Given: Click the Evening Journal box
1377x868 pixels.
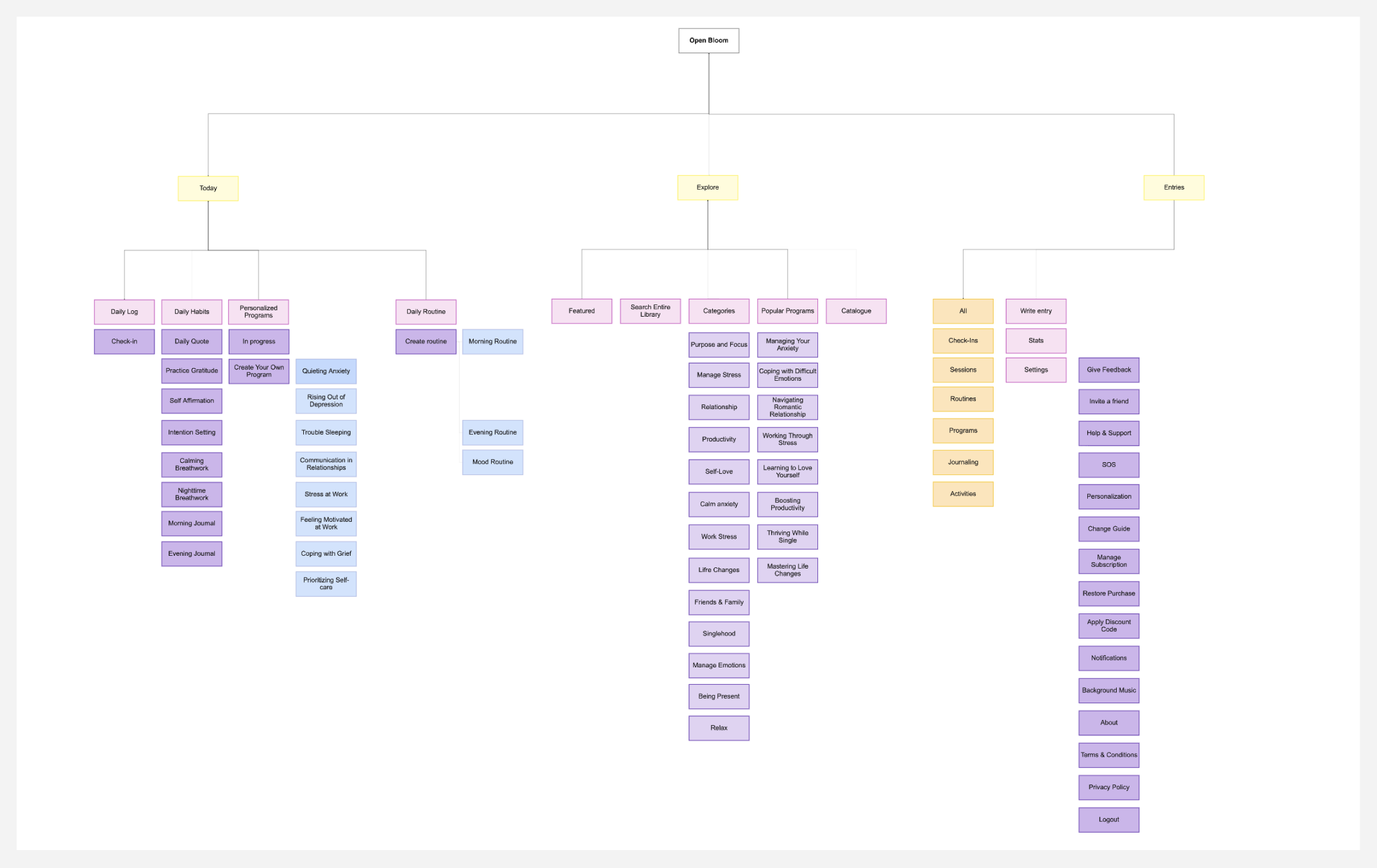Looking at the screenshot, I should click(x=192, y=554).
